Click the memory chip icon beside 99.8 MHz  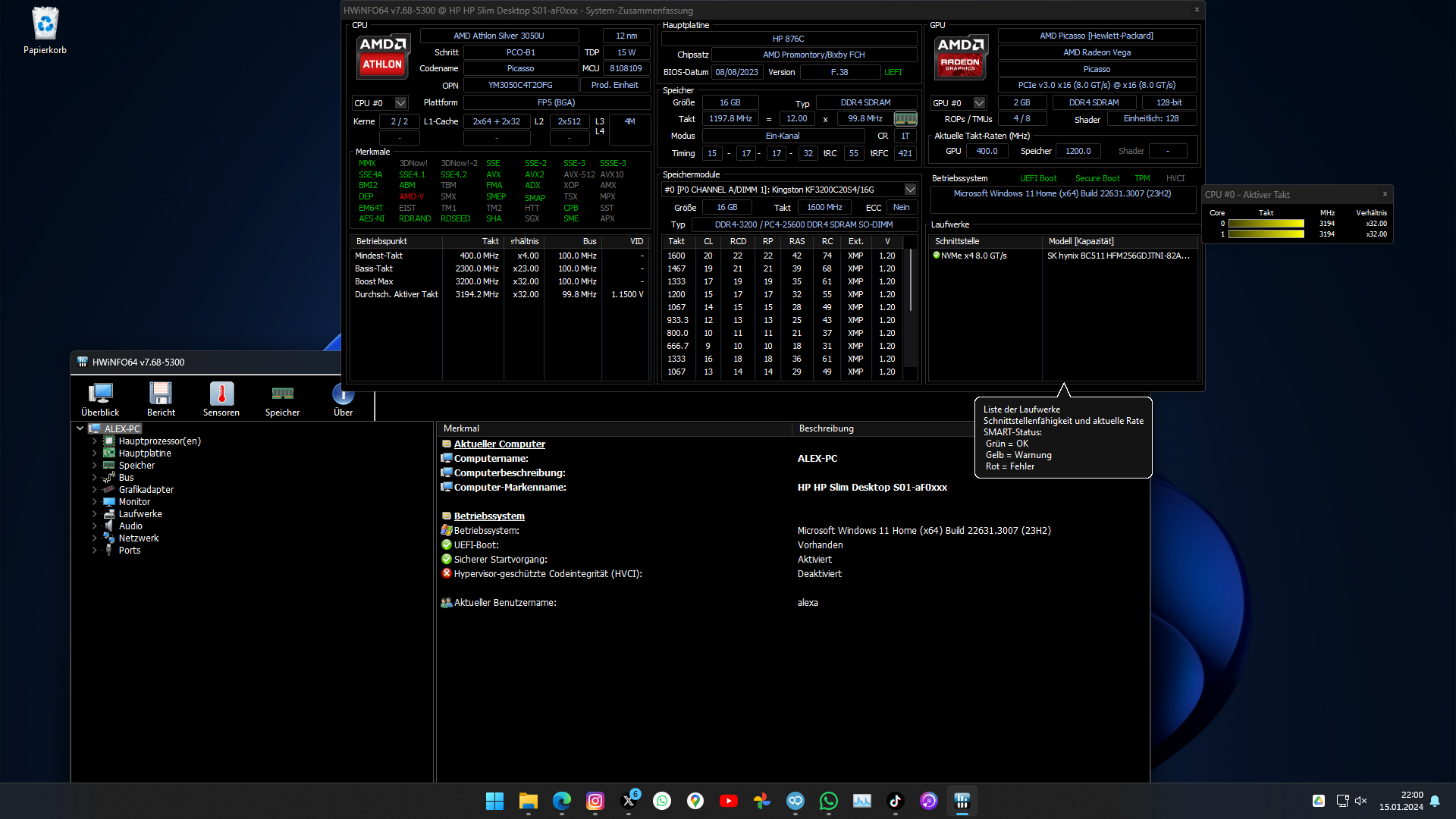[x=905, y=119]
